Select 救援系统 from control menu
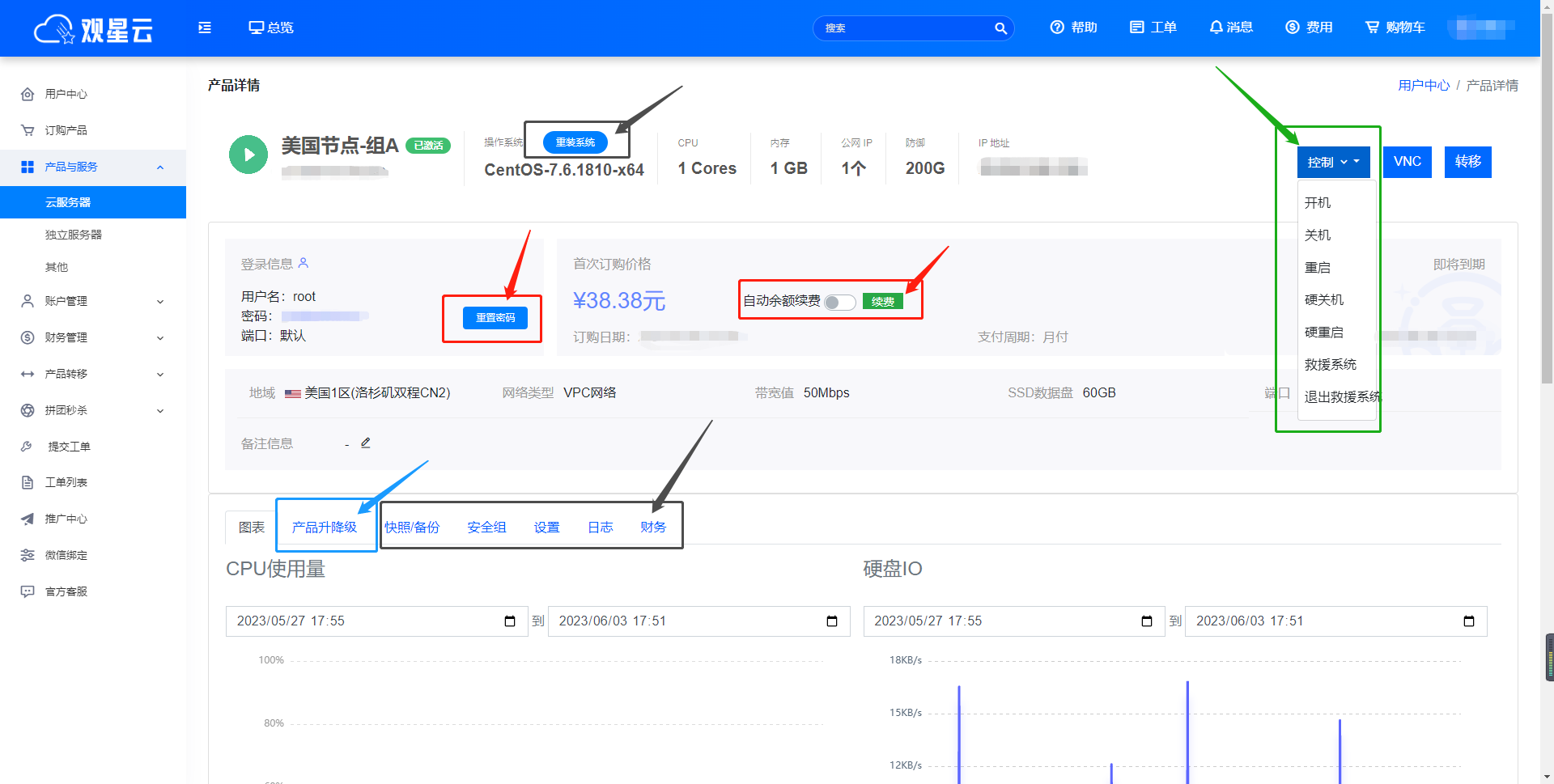The image size is (1554, 784). 1331,364
